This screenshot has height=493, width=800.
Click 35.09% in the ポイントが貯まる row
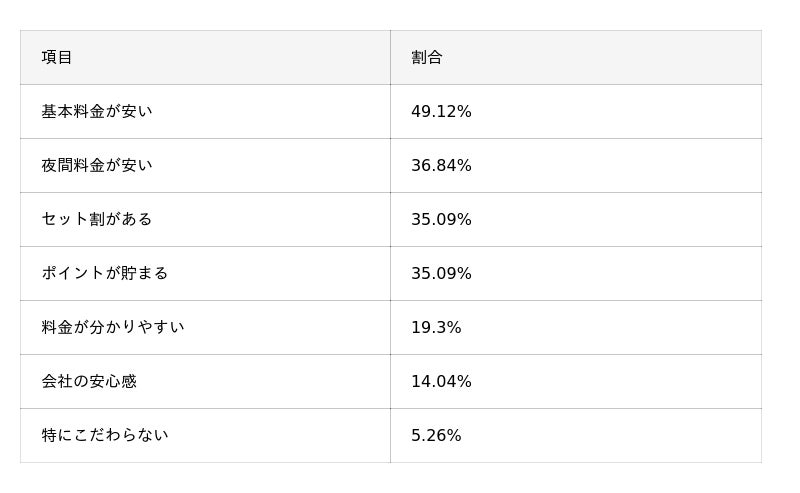tap(441, 274)
